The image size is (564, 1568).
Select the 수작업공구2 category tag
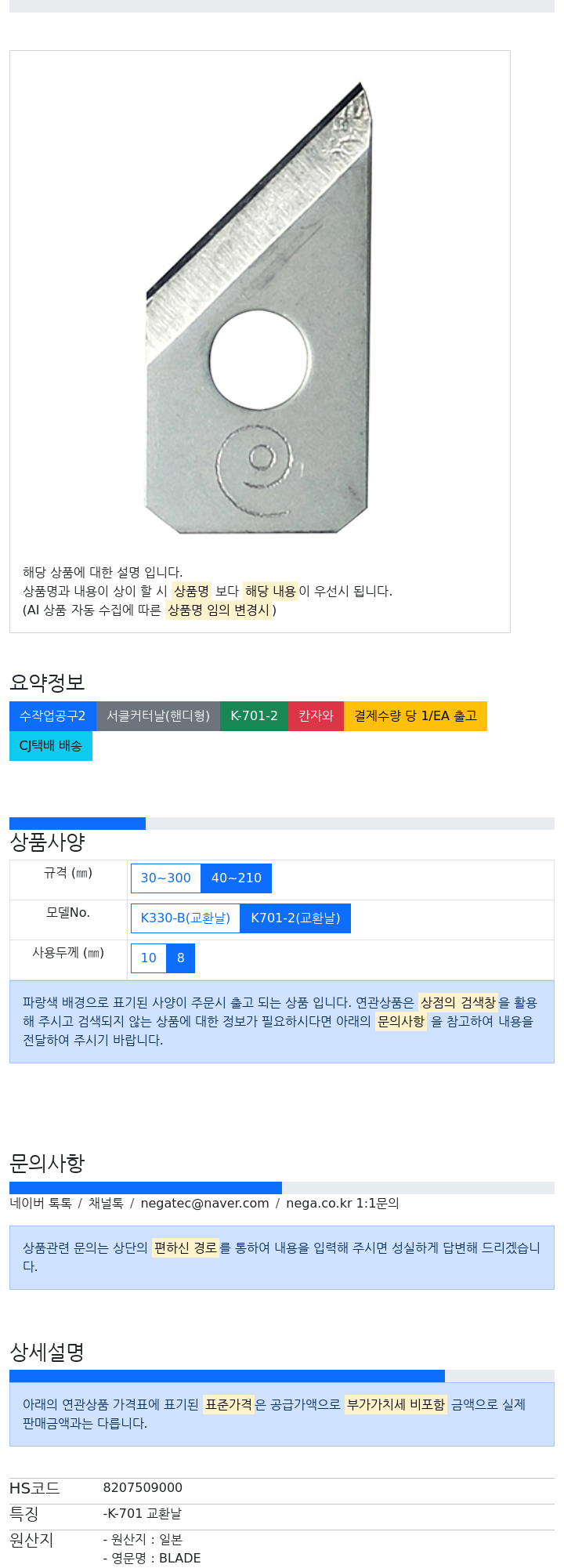point(52,716)
